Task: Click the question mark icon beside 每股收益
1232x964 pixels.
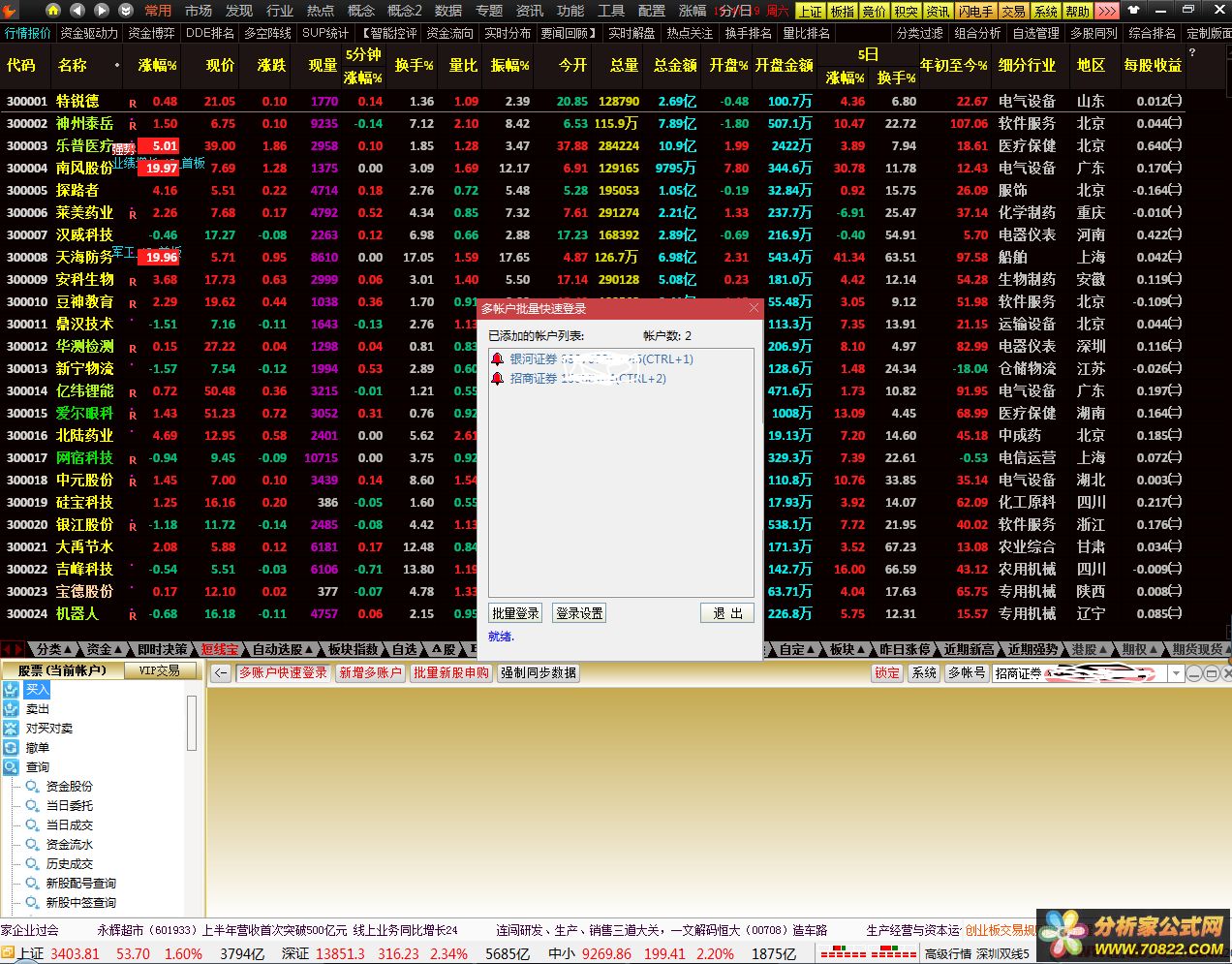Action: click(x=1192, y=54)
